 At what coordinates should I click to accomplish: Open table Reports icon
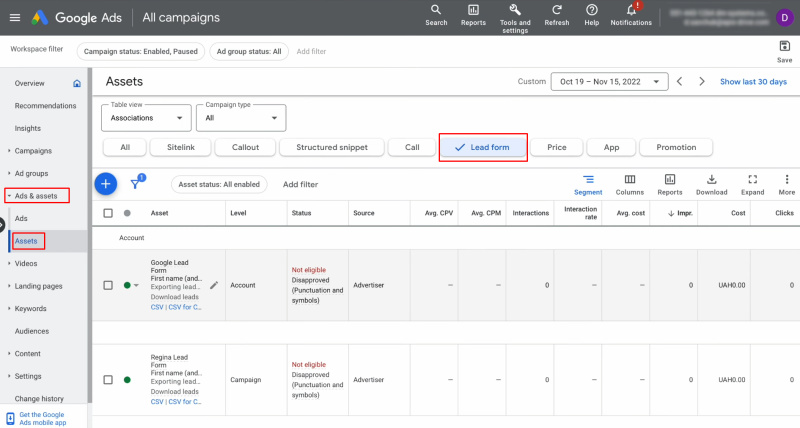(669, 185)
